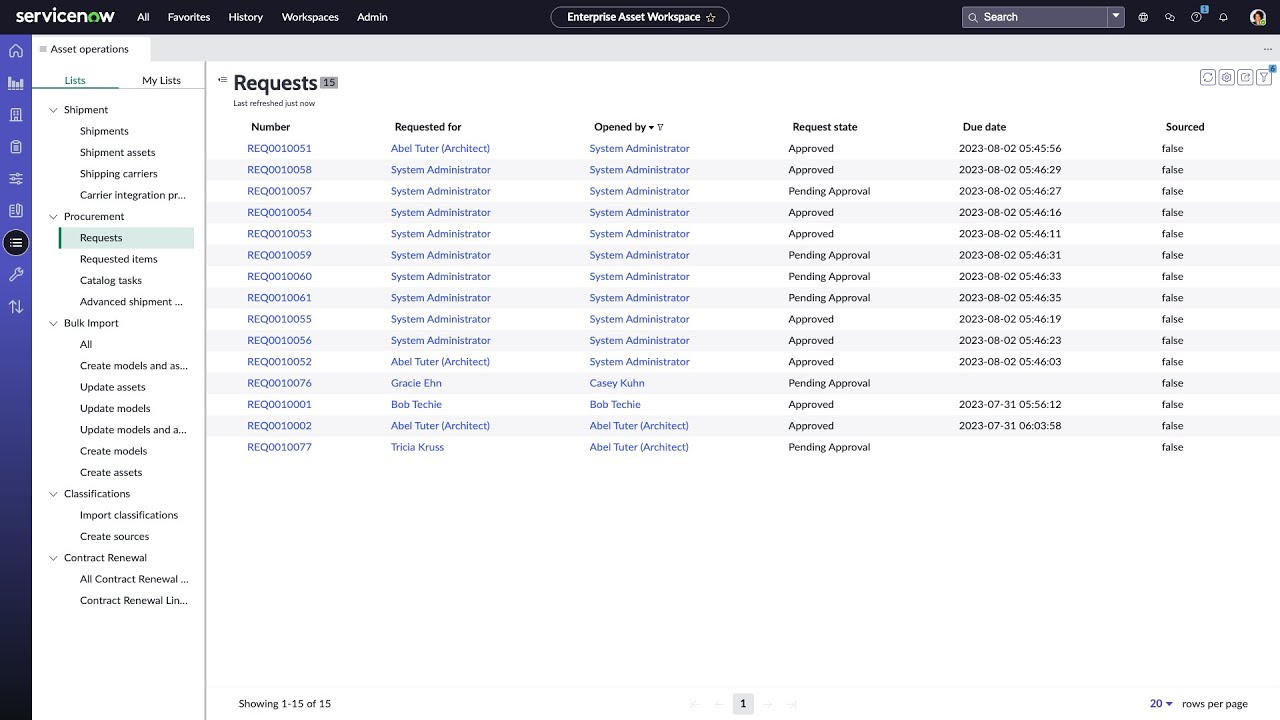Image resolution: width=1280 pixels, height=720 pixels.
Task: Open the Create sources list
Action: click(115, 537)
